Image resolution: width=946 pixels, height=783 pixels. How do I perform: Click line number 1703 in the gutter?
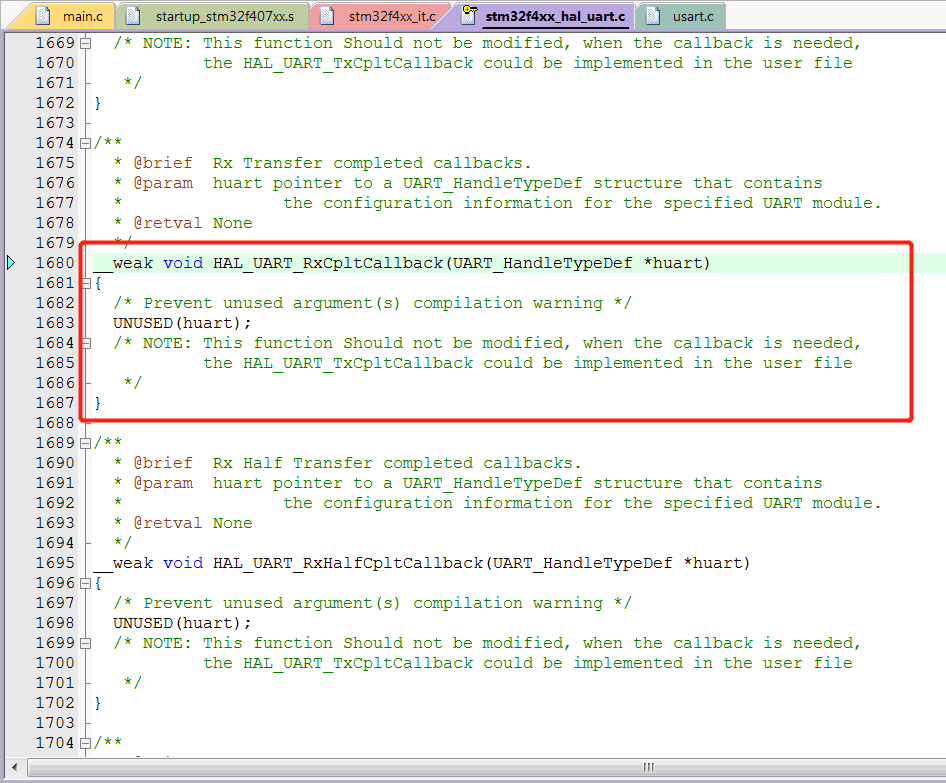(x=55, y=723)
